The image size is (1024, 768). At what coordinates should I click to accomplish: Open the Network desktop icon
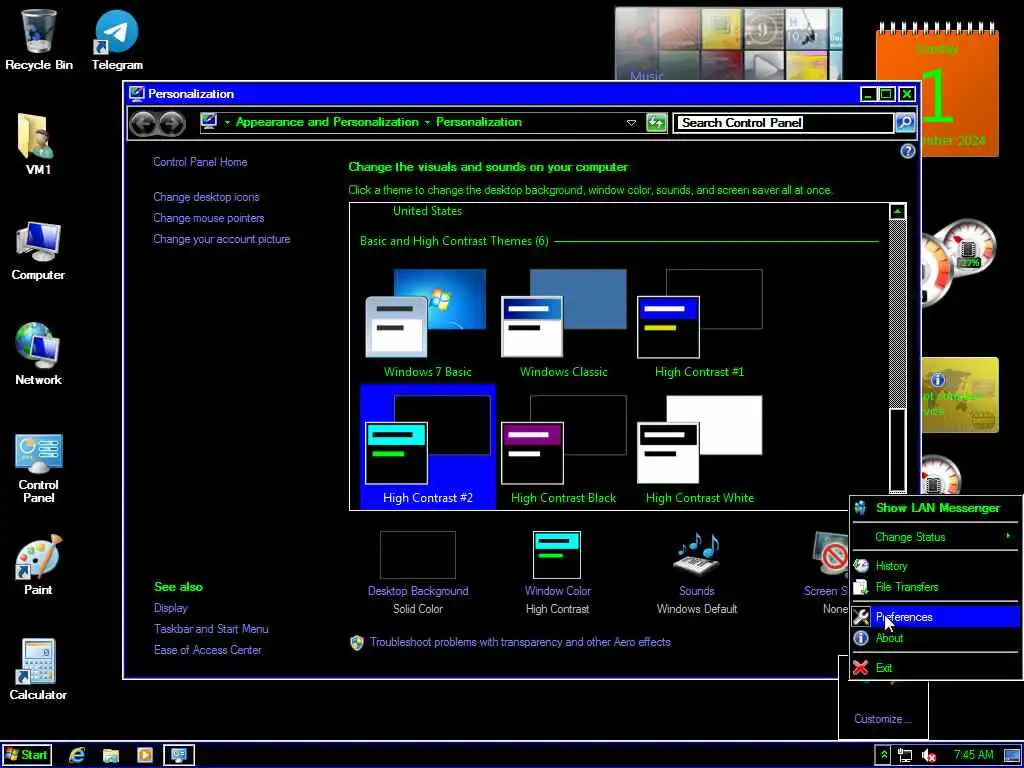pyautogui.click(x=38, y=354)
